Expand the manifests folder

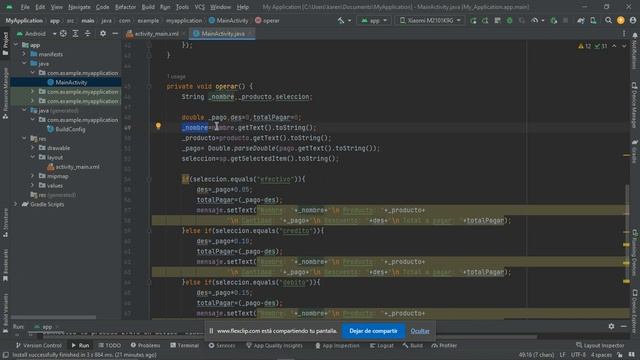pyautogui.click(x=24, y=54)
